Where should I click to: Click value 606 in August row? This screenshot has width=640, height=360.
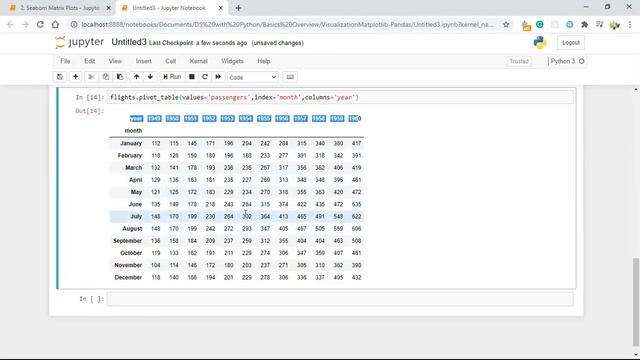(356, 229)
